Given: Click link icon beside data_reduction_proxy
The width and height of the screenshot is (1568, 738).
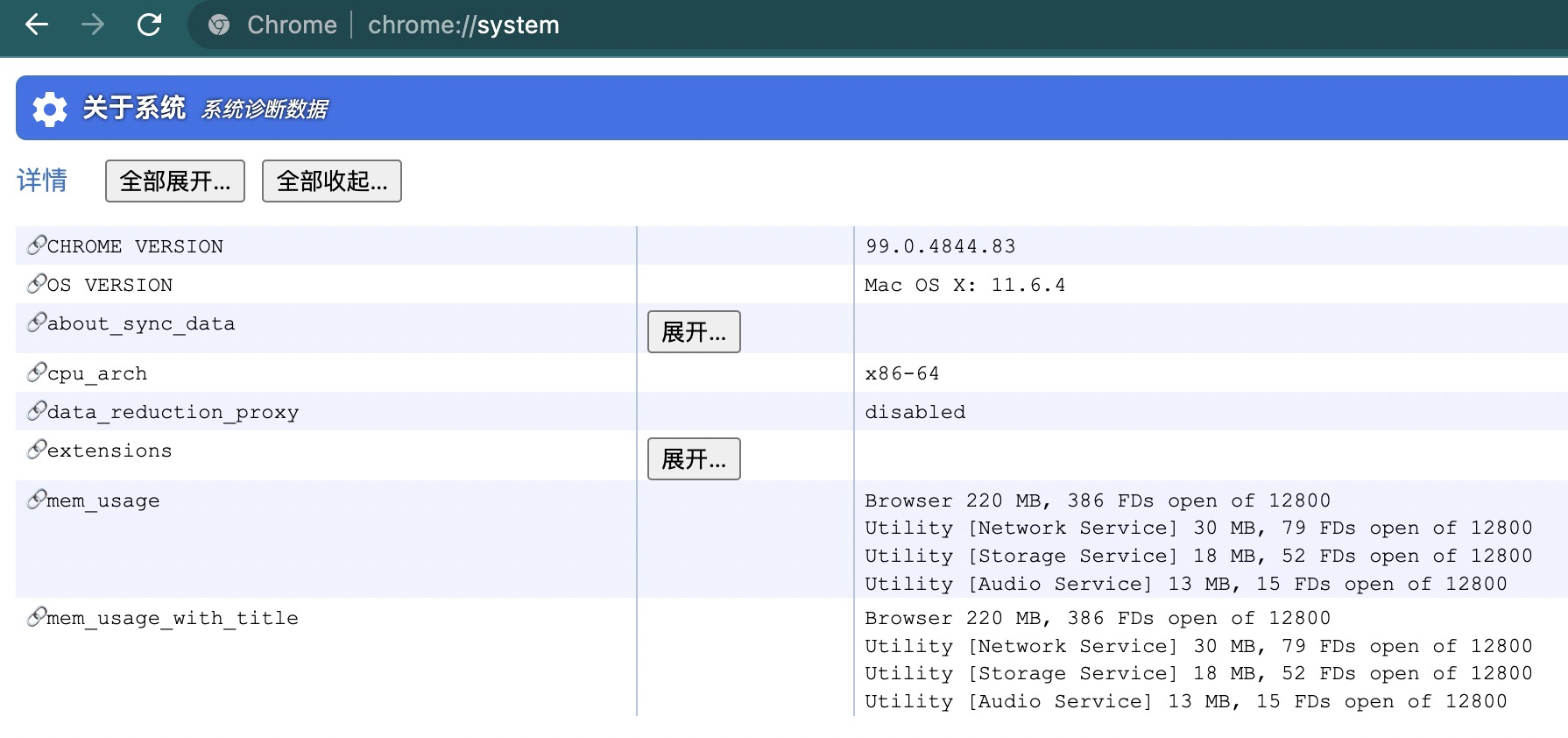Looking at the screenshot, I should pyautogui.click(x=36, y=411).
